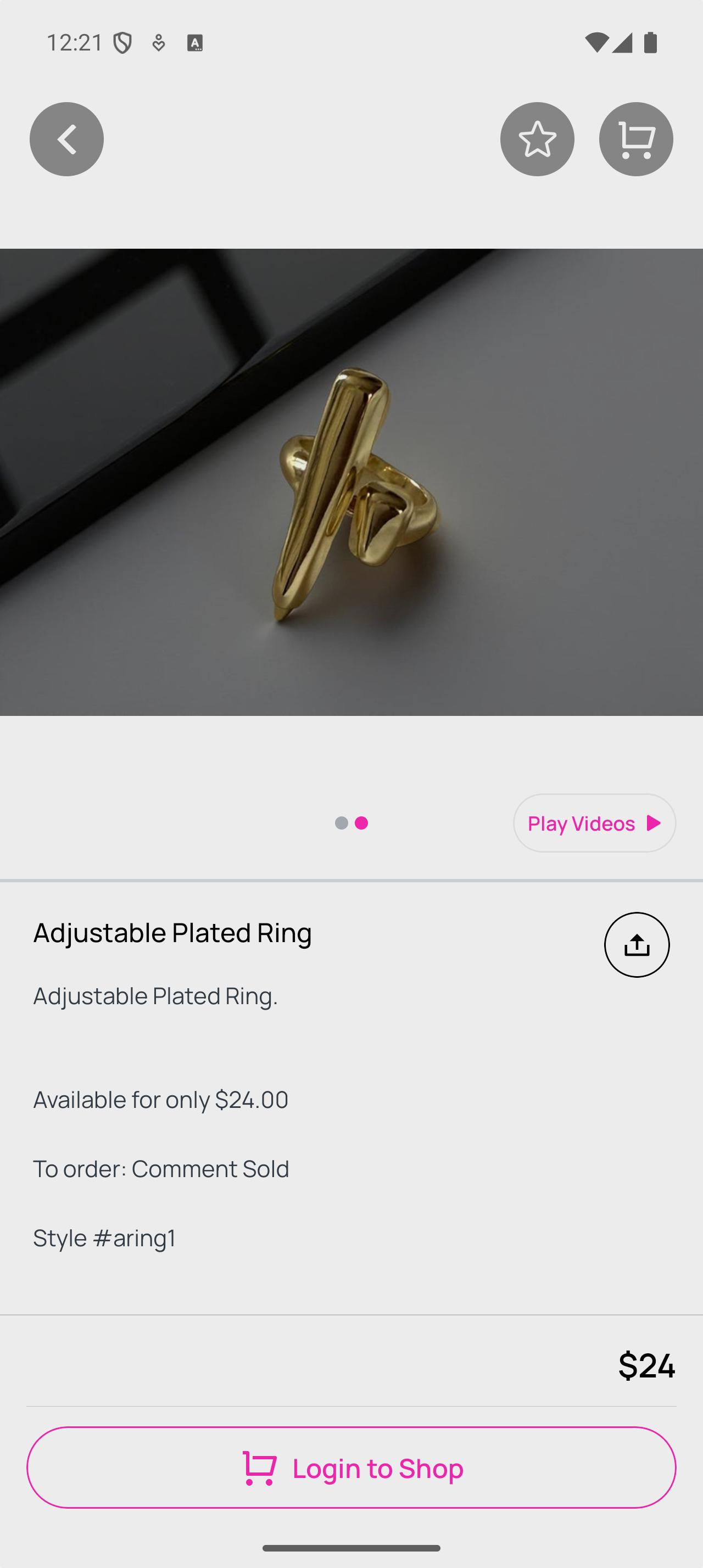Tap the Style #aring1 text

coord(105,1238)
